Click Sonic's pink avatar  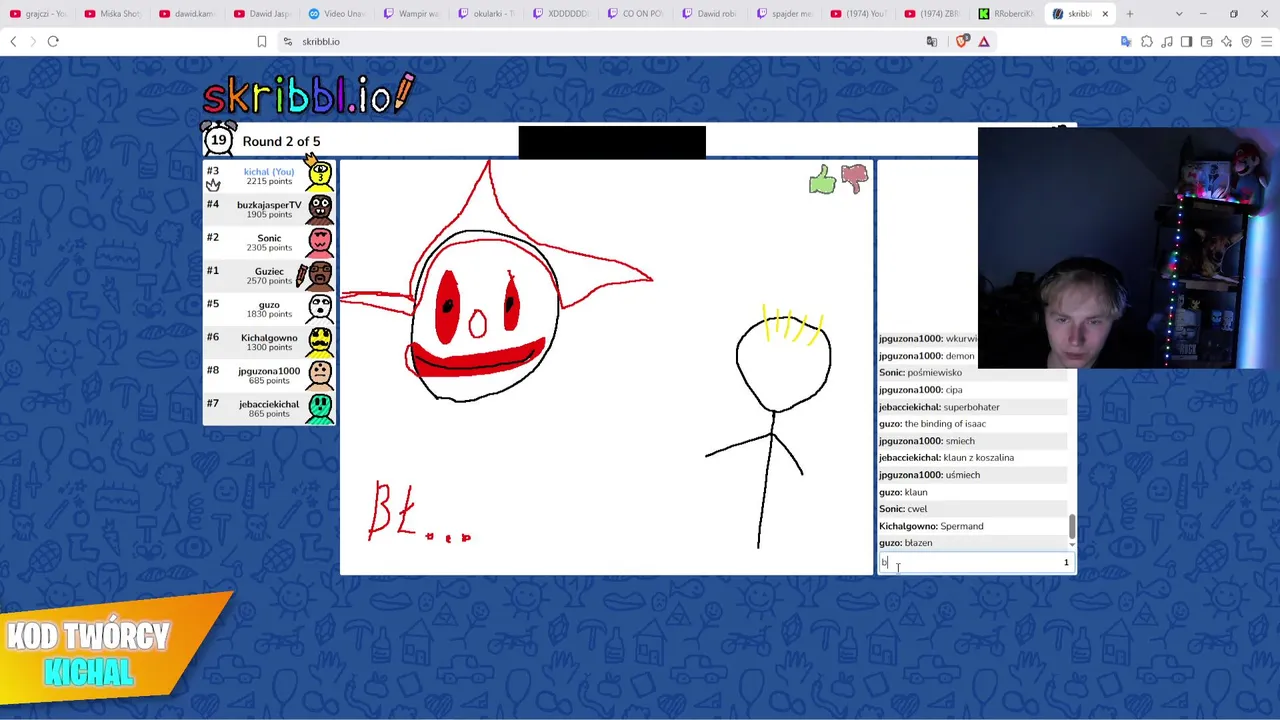pos(320,242)
